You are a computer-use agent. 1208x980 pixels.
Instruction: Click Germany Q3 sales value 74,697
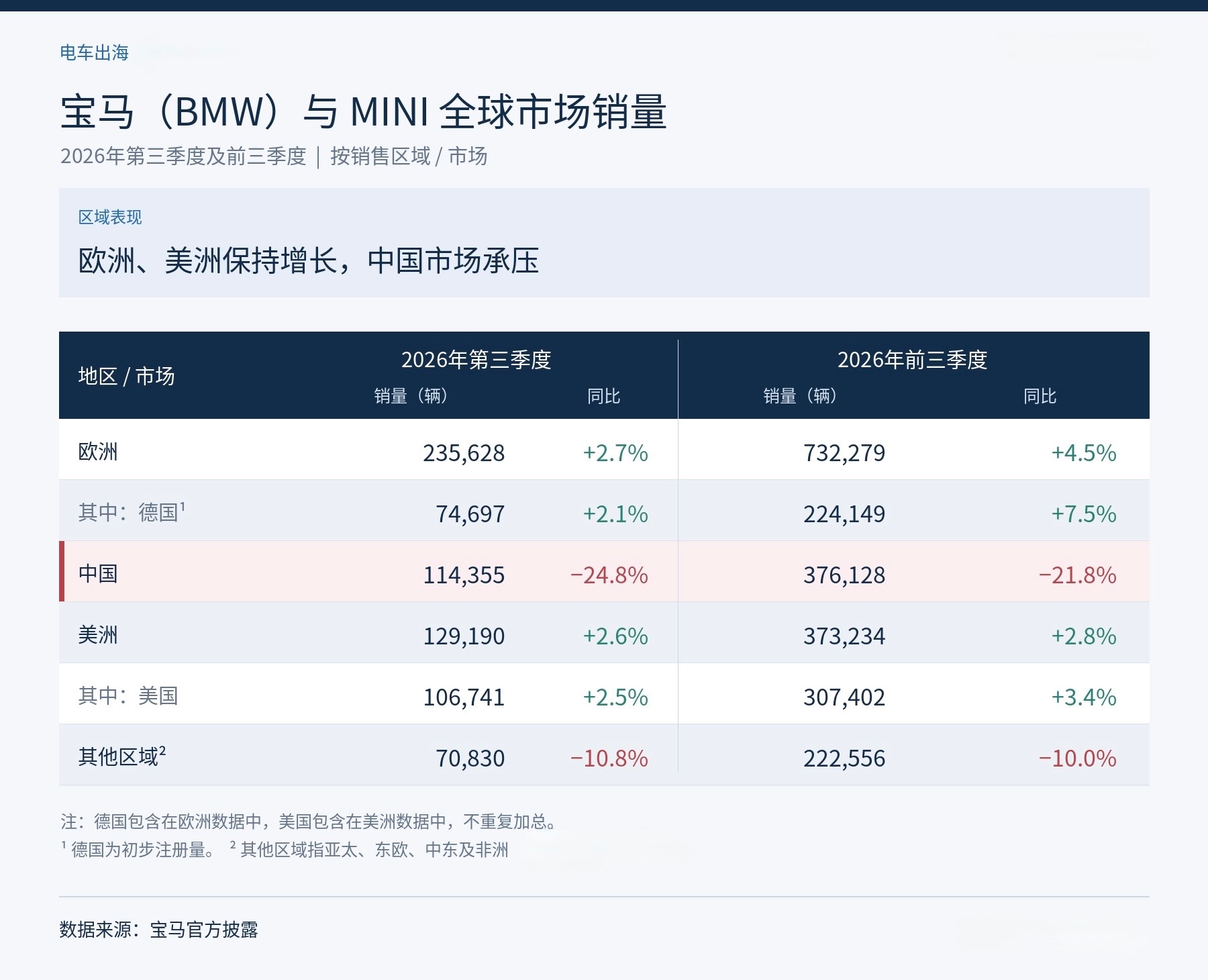[470, 514]
